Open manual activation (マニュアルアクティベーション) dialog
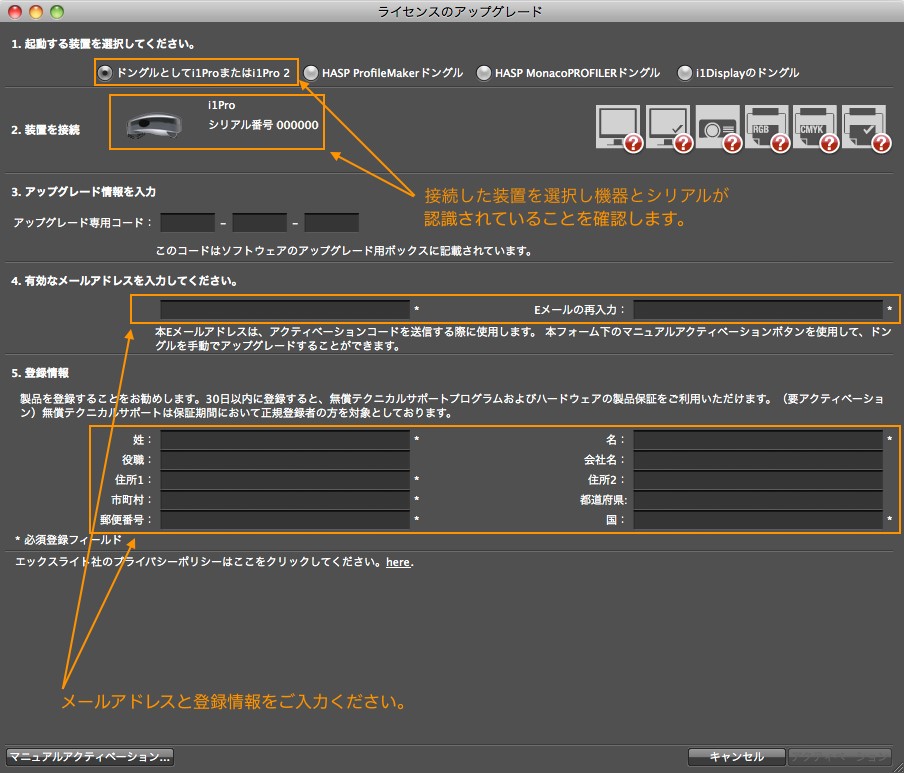Screen dimensions: 904x773 pyautogui.click(x=90, y=756)
